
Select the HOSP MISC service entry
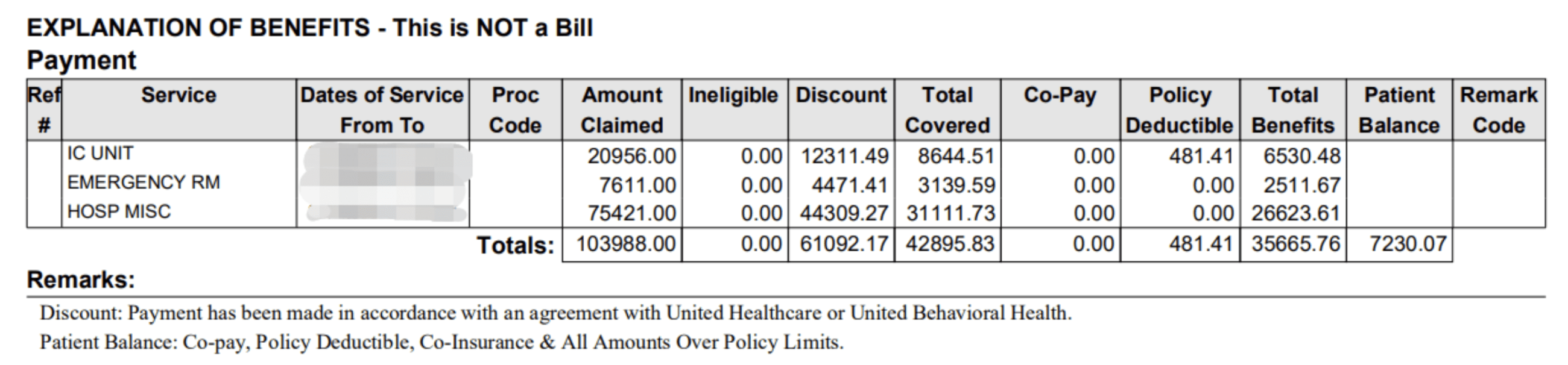(119, 211)
